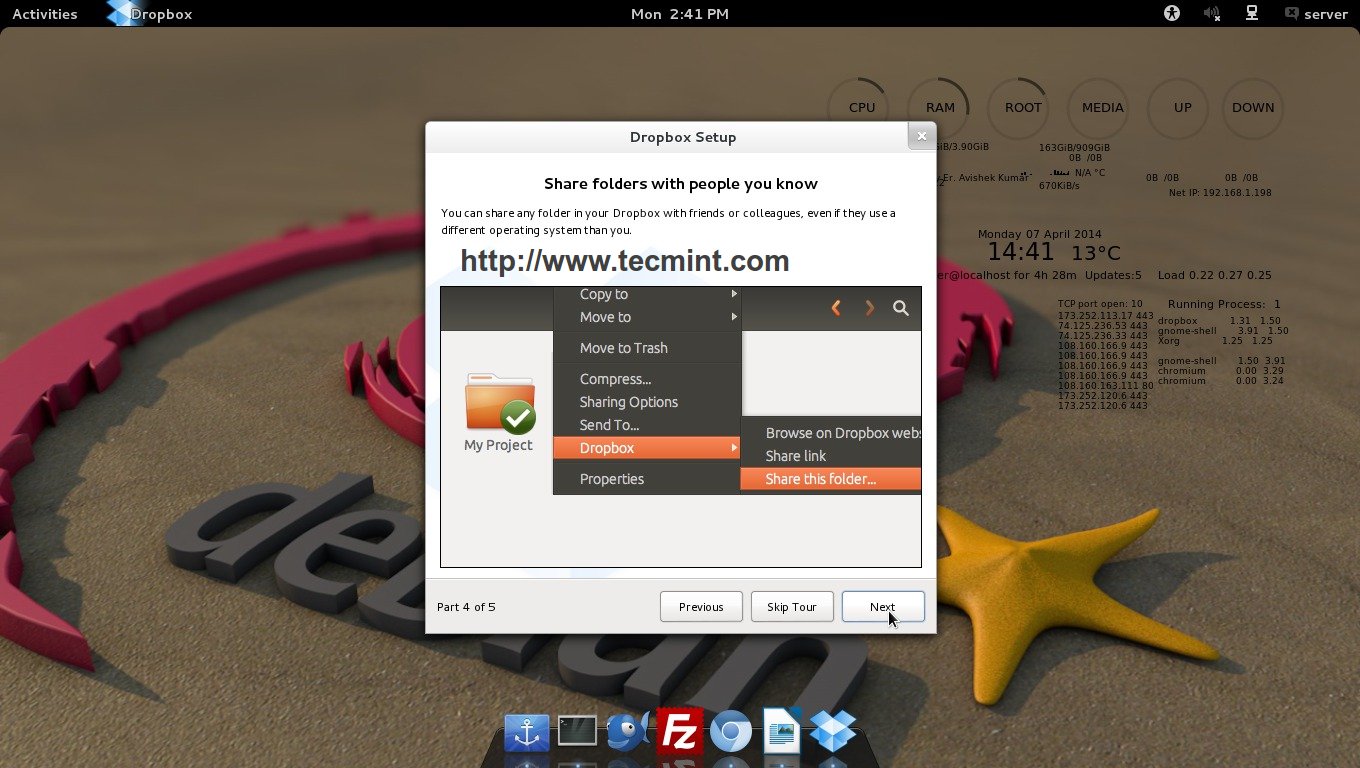Click the MEDIA gauge label on the desktop
1360x768 pixels.
click(1102, 108)
